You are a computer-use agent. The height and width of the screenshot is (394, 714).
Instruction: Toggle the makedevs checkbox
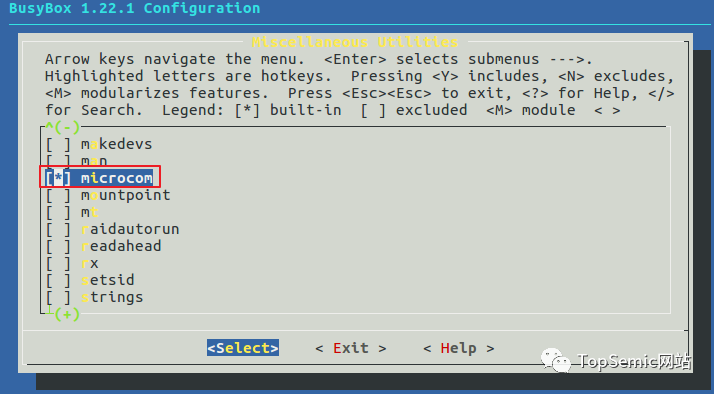(x=58, y=144)
